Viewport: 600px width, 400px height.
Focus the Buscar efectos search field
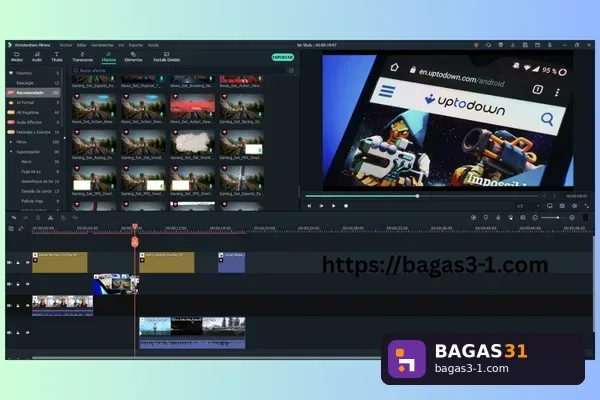pos(178,70)
